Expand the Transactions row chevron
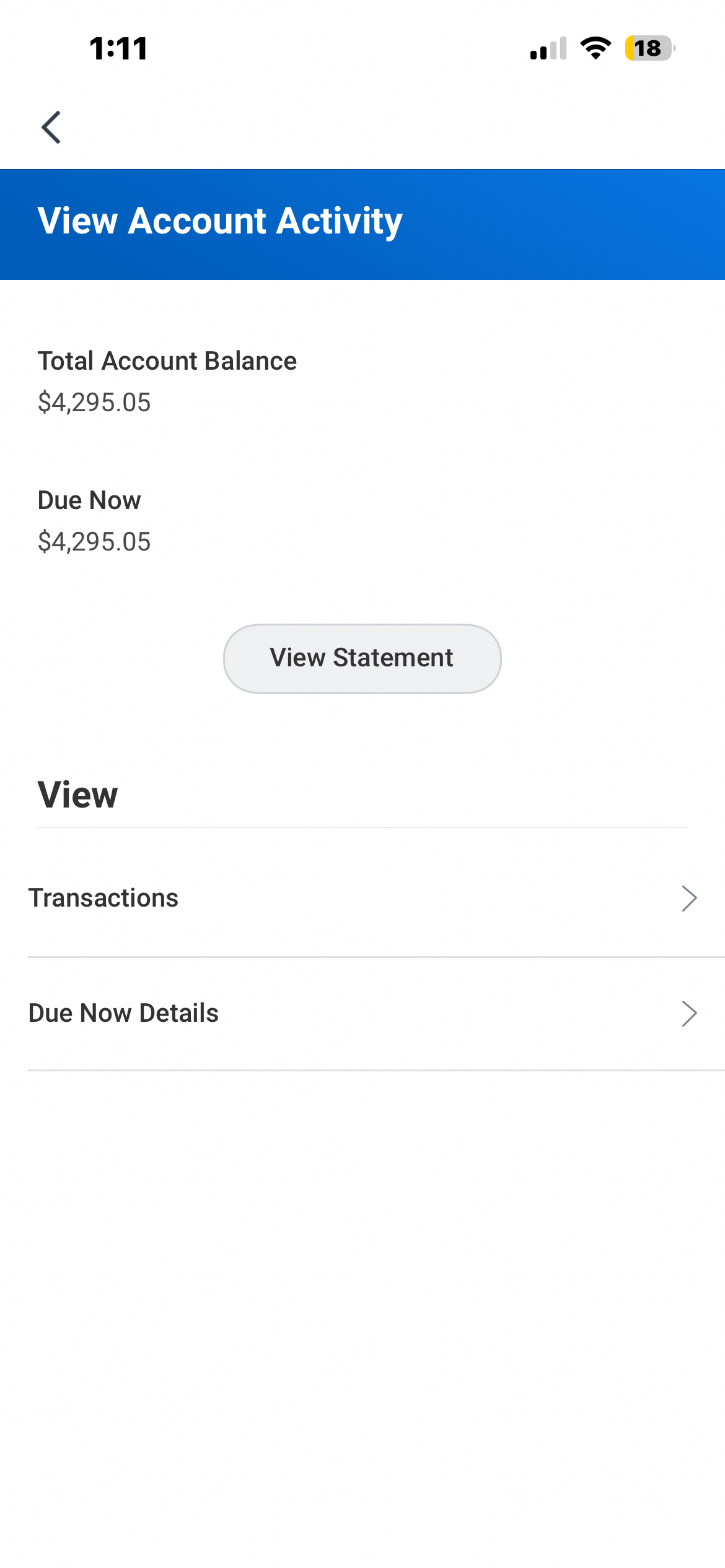This screenshot has height=1568, width=725. click(x=689, y=898)
